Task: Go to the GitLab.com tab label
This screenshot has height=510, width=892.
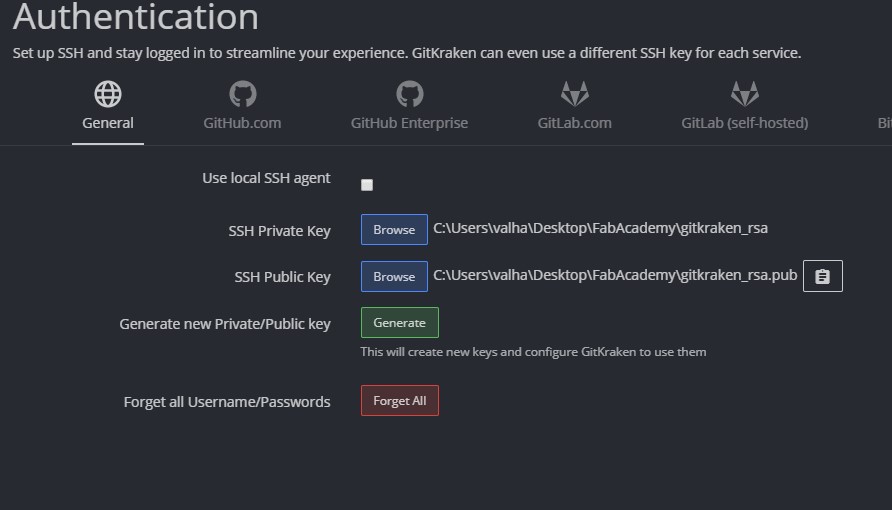Action: tap(574, 123)
